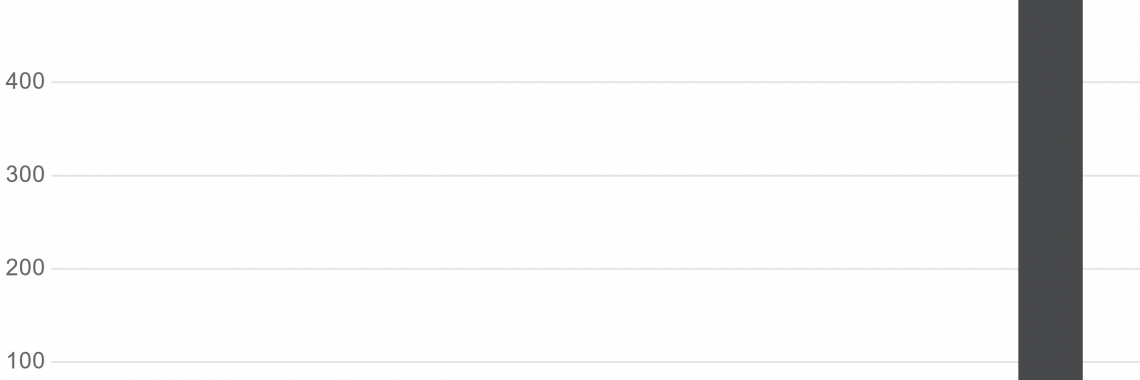The height and width of the screenshot is (380, 1140).
Task: Click the 100 horizontal gridline
Action: 534,362
